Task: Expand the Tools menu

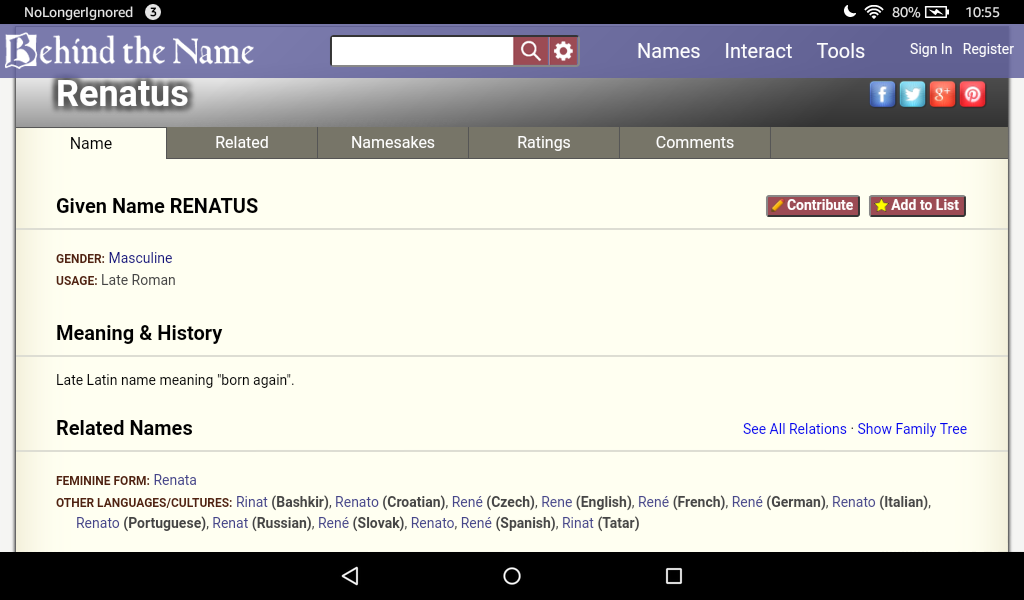Action: pos(840,51)
